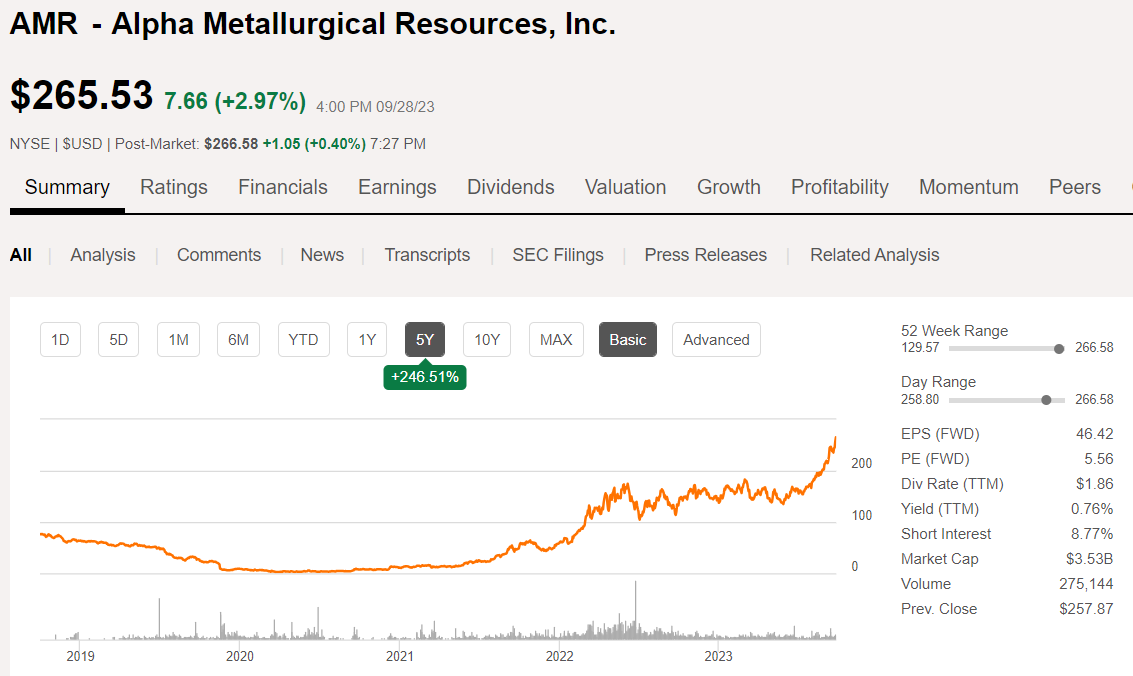1133x676 pixels.
Task: Filter by Analysis
Action: click(103, 255)
